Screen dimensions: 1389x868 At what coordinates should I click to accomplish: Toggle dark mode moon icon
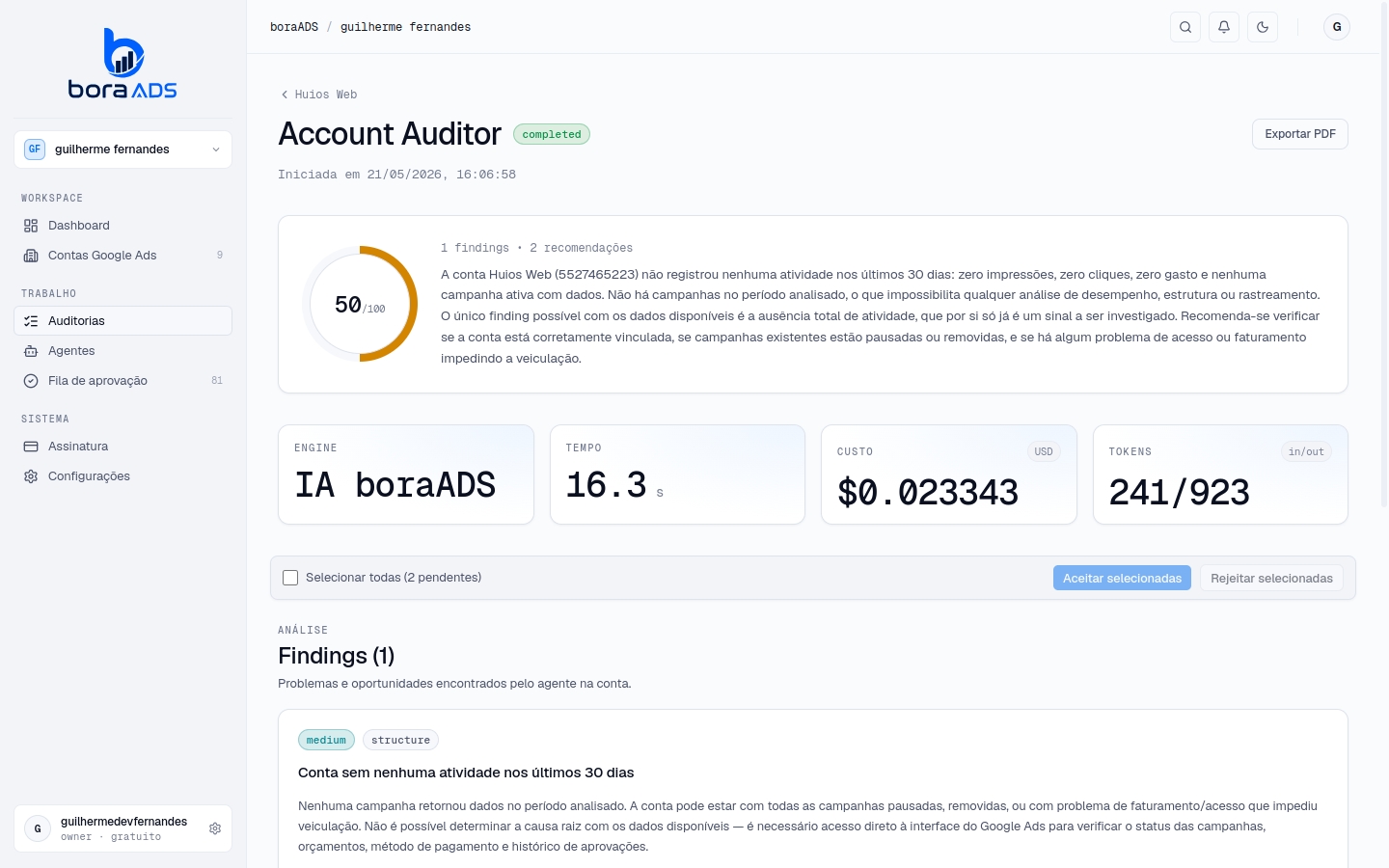tap(1263, 27)
